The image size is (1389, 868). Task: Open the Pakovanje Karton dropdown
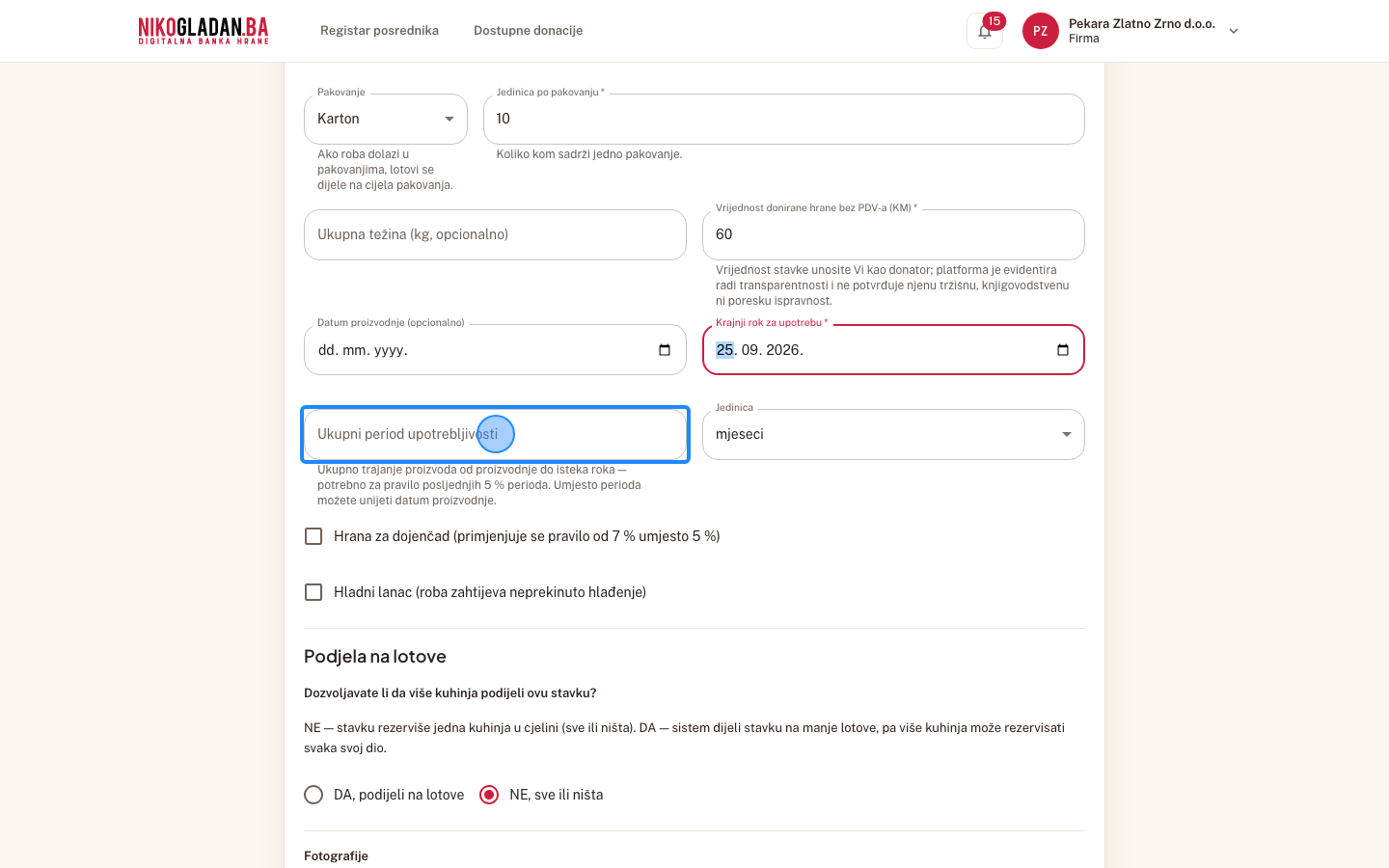coord(386,119)
